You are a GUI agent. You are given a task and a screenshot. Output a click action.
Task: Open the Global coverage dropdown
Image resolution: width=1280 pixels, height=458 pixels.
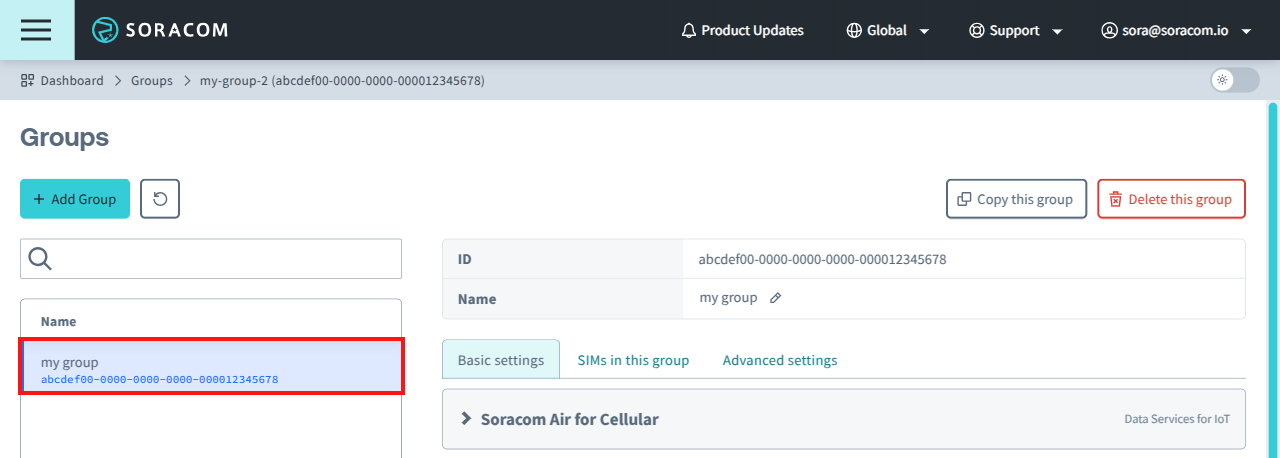tap(887, 31)
